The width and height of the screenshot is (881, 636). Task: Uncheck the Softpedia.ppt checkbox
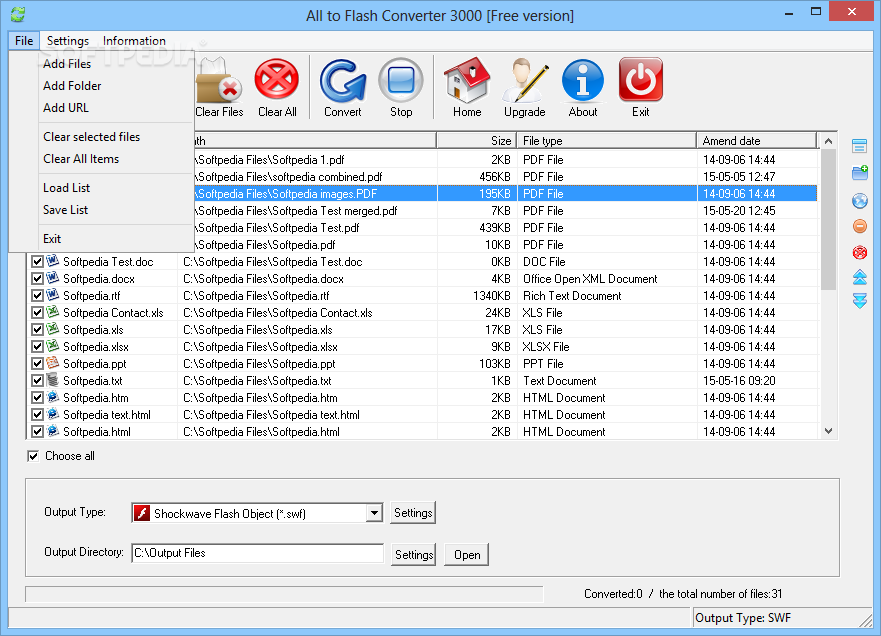tap(37, 364)
